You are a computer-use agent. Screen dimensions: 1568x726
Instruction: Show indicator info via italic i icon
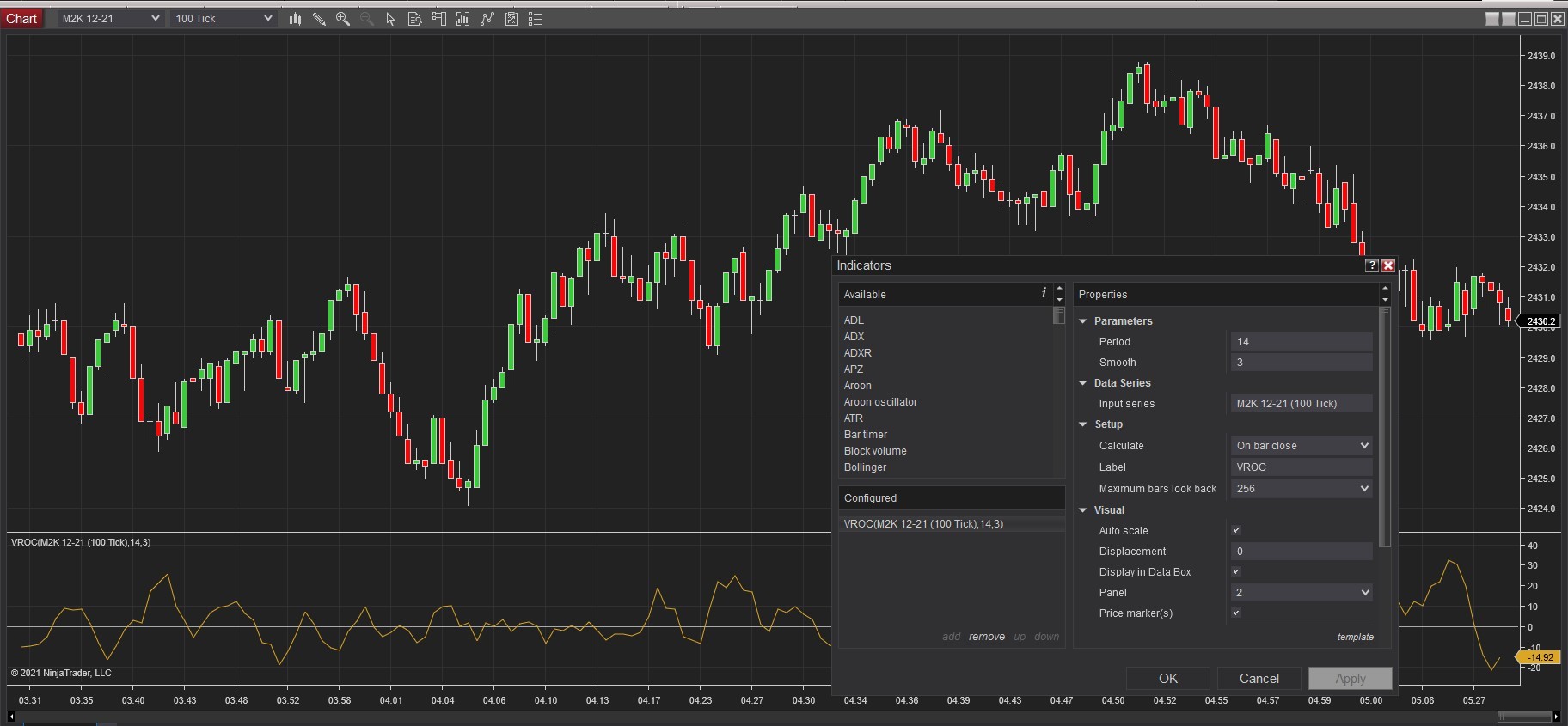(x=1044, y=293)
